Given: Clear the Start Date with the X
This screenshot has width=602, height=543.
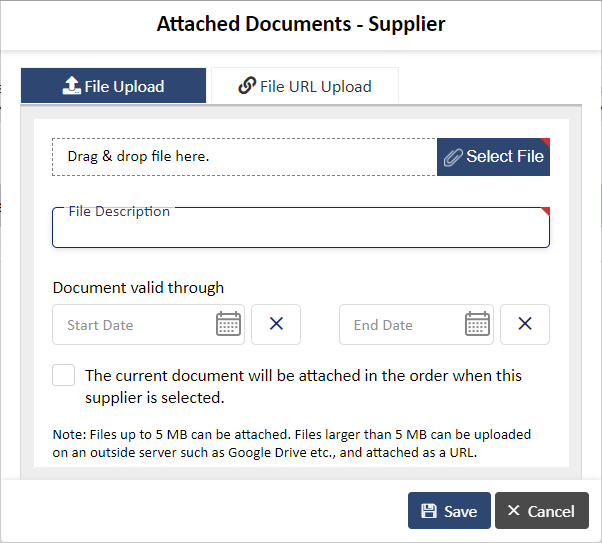Looking at the screenshot, I should click(276, 324).
